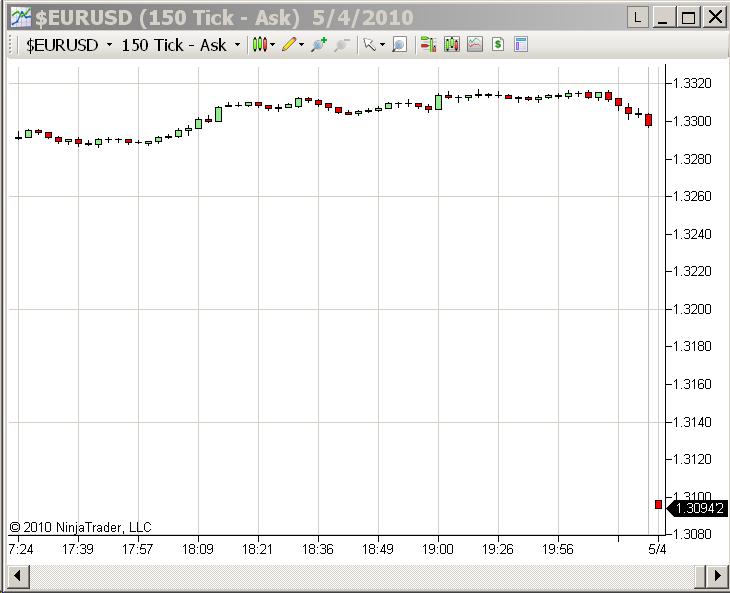Maximize the $EURUSD chart window

[689, 18]
